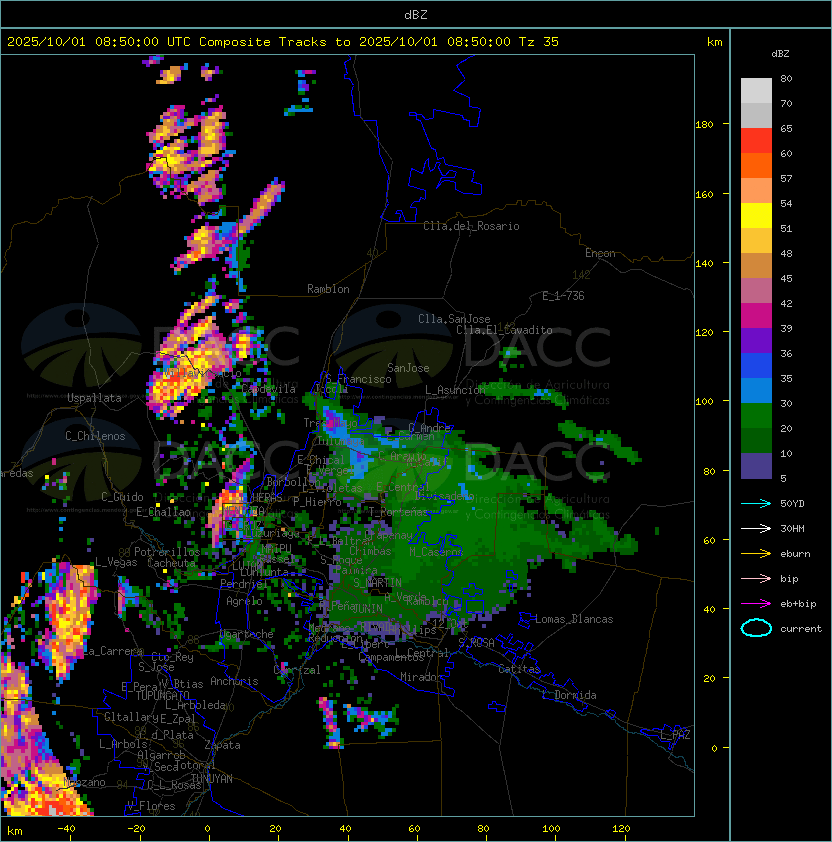
Task: Click the magenta eb+bip arrow symbol
Action: [756, 604]
